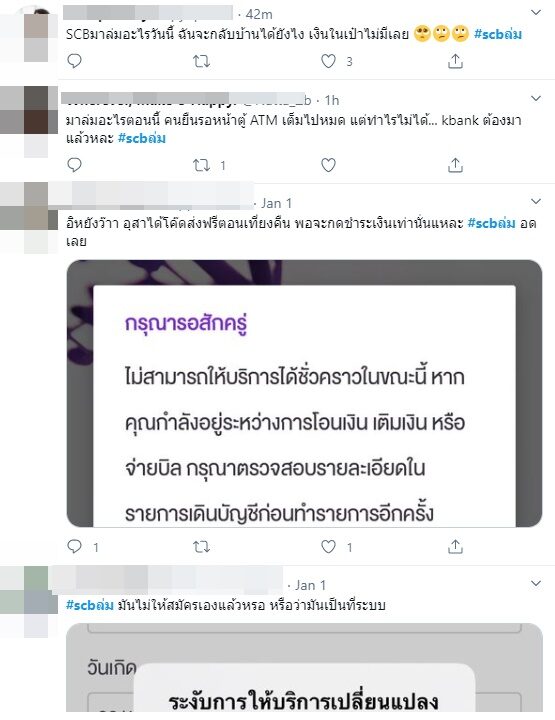This screenshot has height=720, width=555.
Task: Reply to the 42m SCB tweet
Action: click(x=74, y=61)
